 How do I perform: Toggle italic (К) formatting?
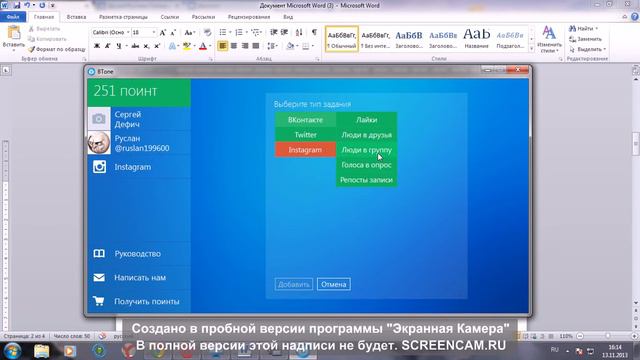(107, 46)
